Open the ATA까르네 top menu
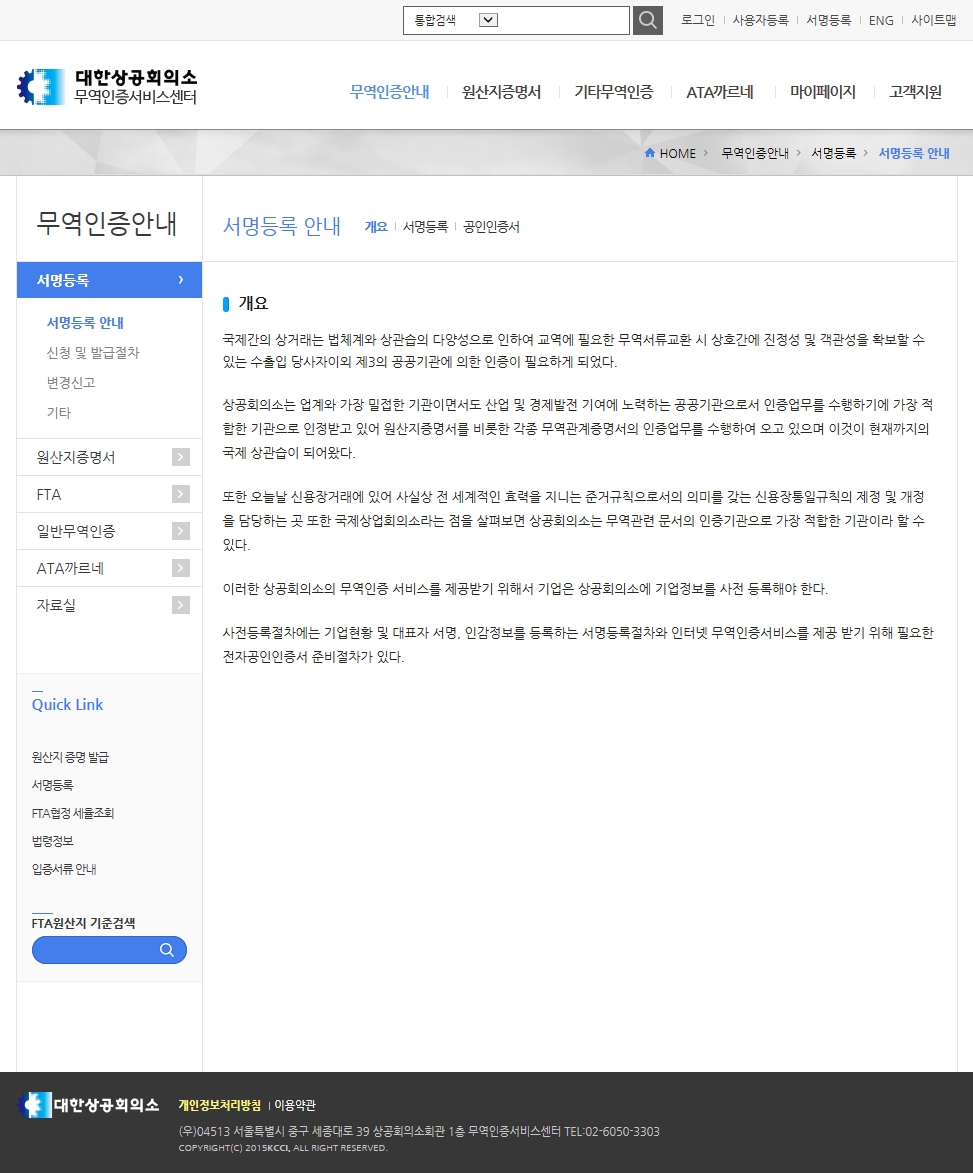Screen dimensions: 973x1173 (719, 92)
